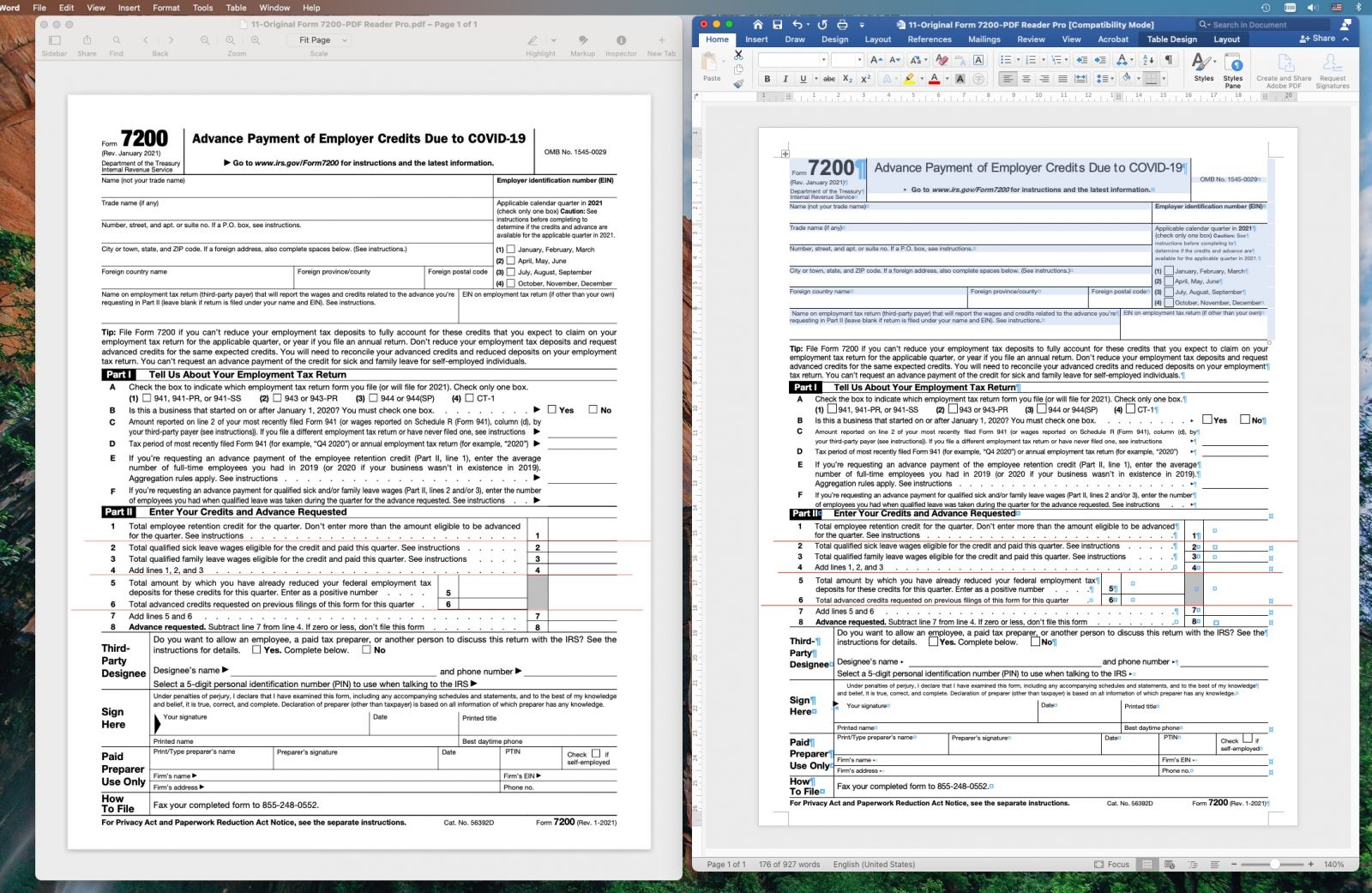Screen dimensions: 1372x893
Task: Click the Share icon in the PDF viewer
Action: tap(87, 40)
